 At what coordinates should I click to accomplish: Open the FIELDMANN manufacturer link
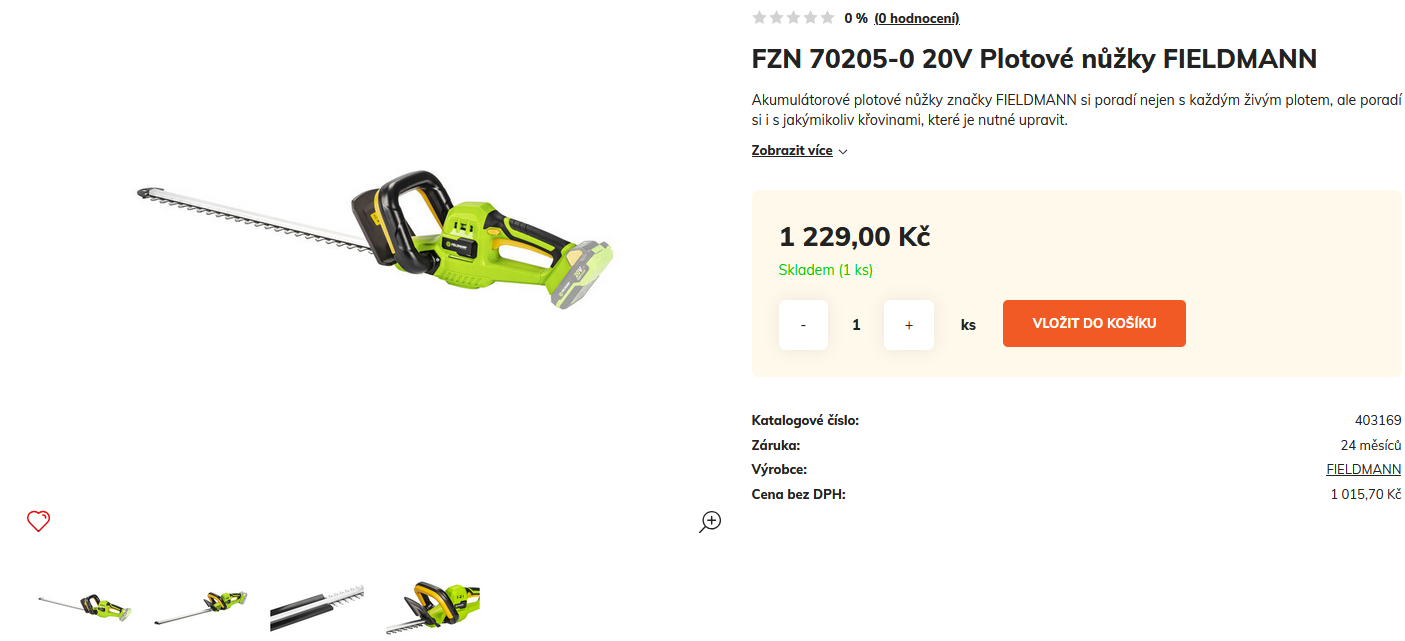click(x=1364, y=470)
